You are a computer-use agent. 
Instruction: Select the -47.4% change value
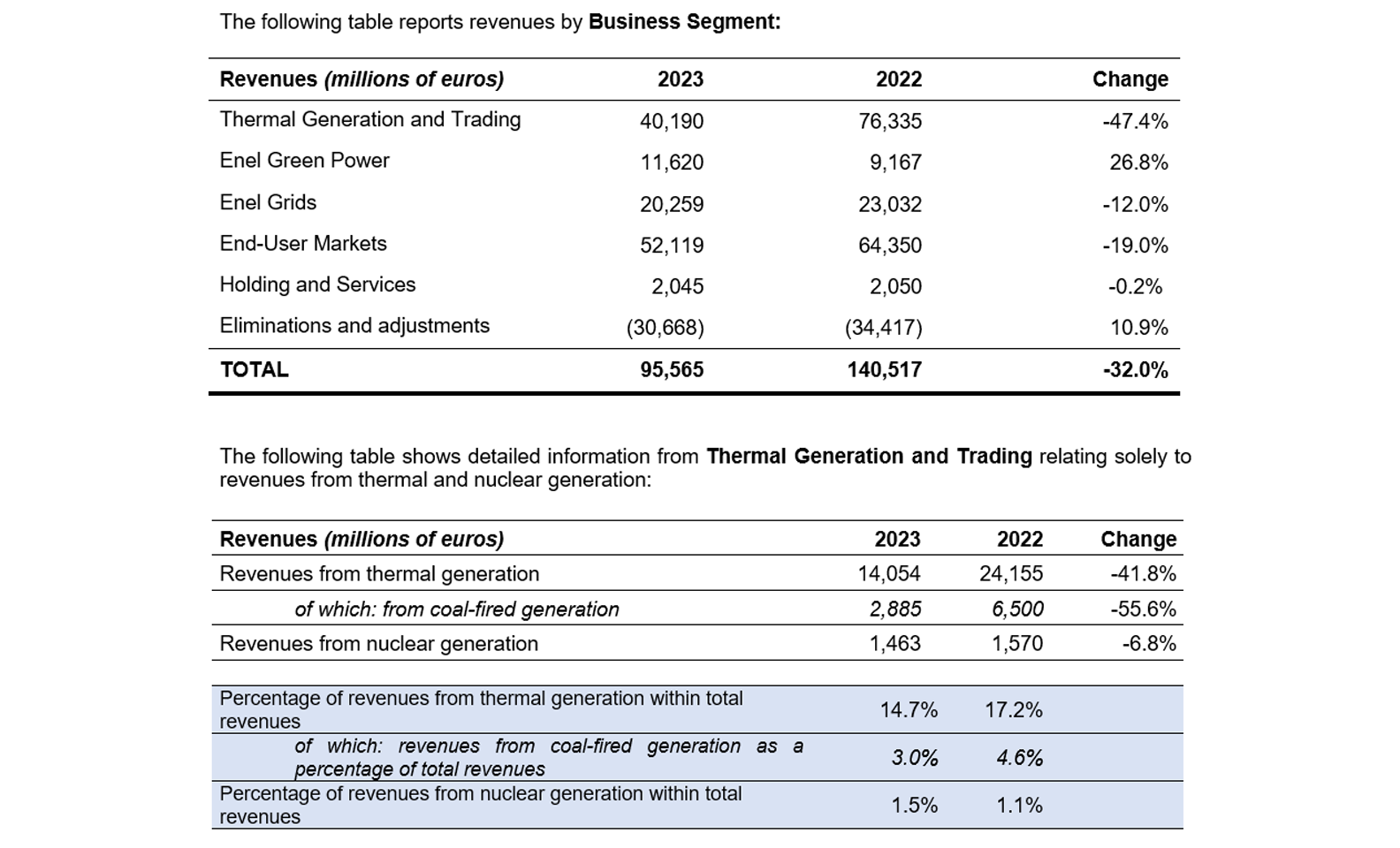(1135, 121)
